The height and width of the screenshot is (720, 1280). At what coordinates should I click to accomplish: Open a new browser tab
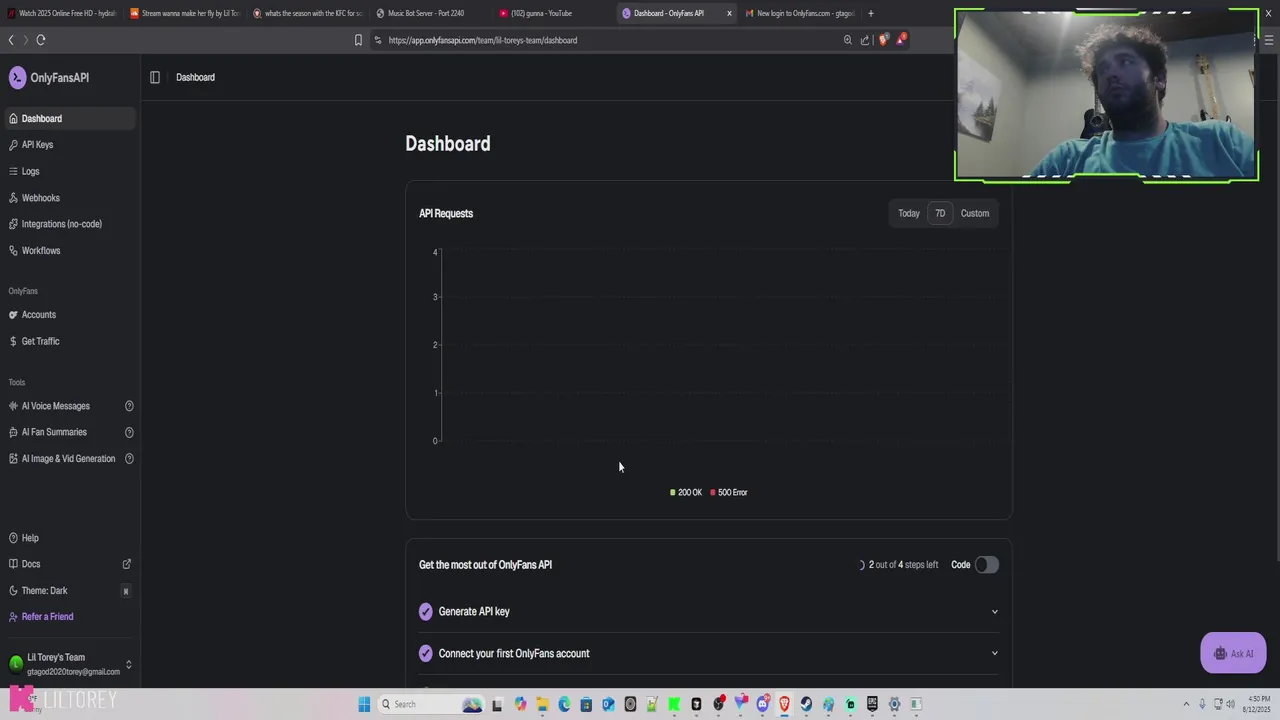coord(871,13)
